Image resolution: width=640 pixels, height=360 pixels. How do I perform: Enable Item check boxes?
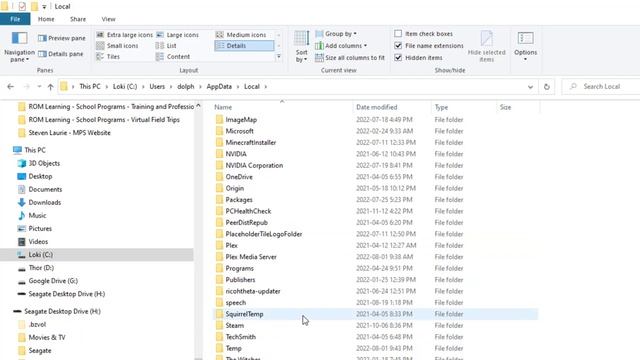click(x=398, y=33)
